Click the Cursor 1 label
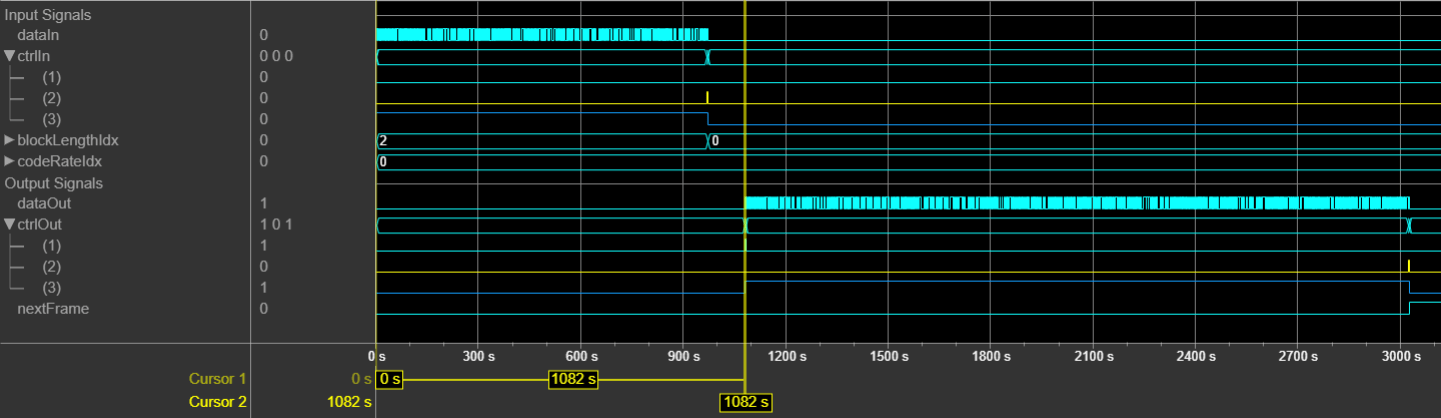1441x418 pixels. (x=218, y=379)
